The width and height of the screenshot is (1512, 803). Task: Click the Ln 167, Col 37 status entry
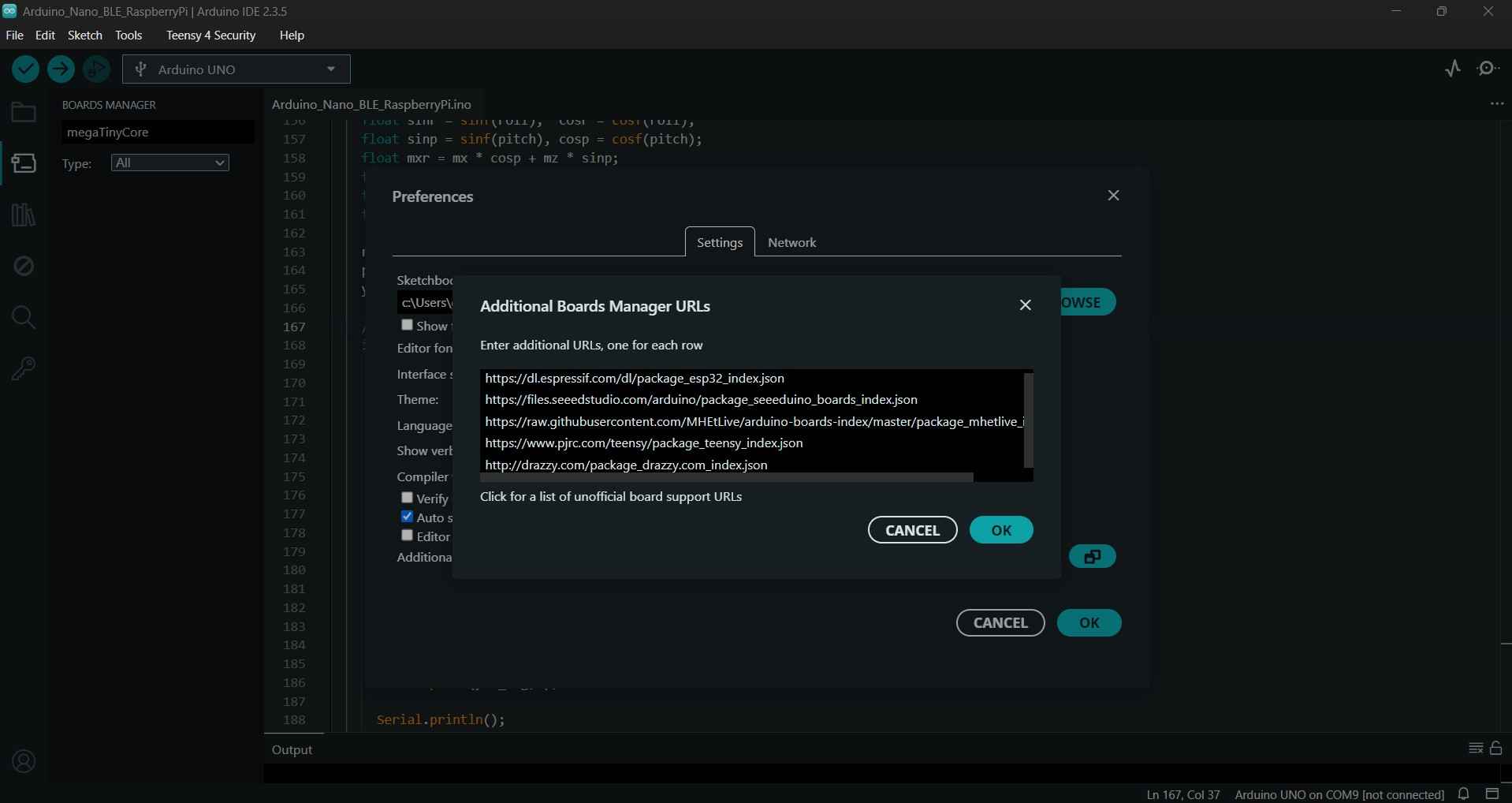click(x=1183, y=794)
